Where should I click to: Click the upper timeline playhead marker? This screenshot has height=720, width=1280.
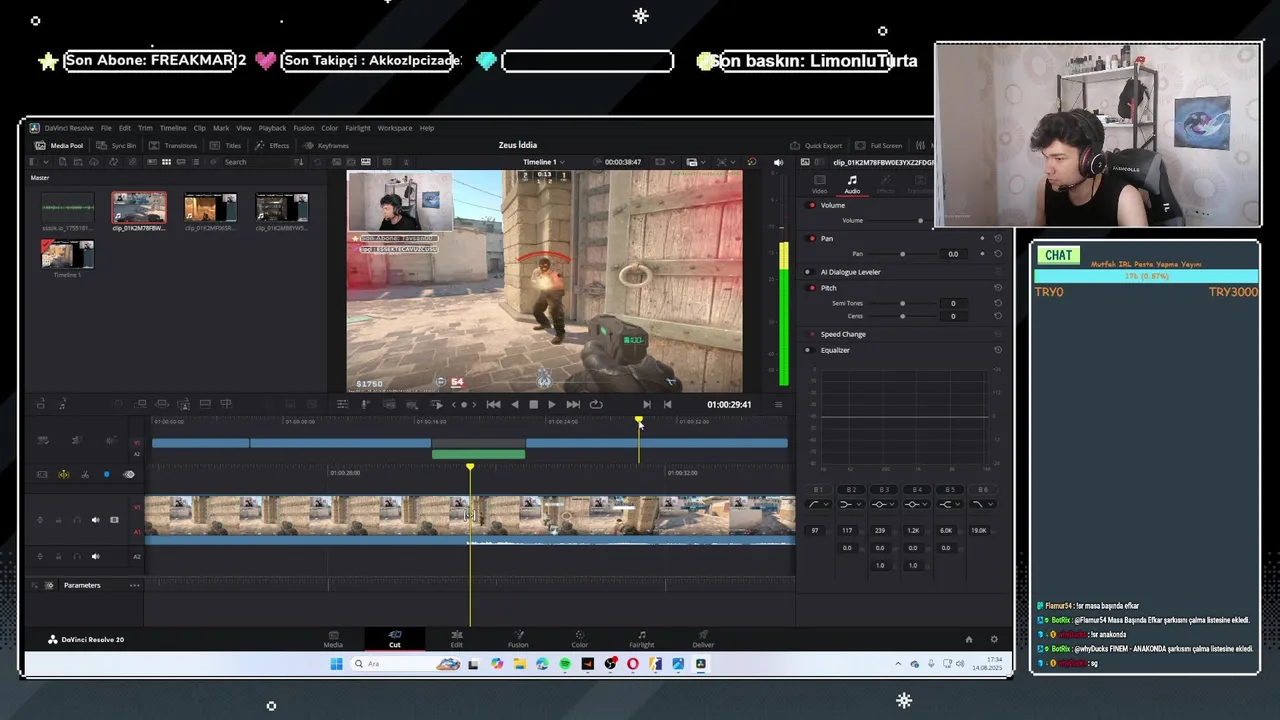point(639,420)
